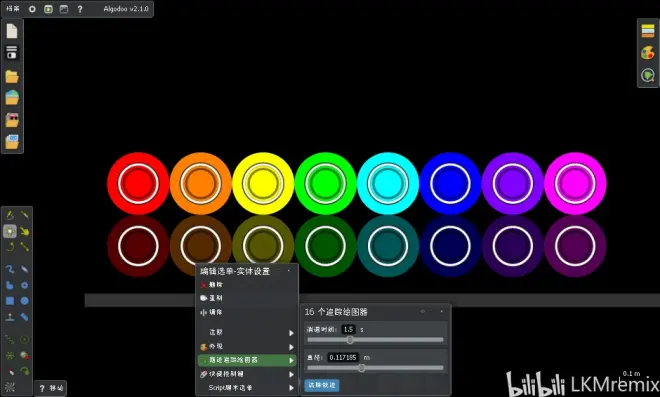Select the blue Box tool
Screen dimensions: 660x397
[x=10, y=301]
